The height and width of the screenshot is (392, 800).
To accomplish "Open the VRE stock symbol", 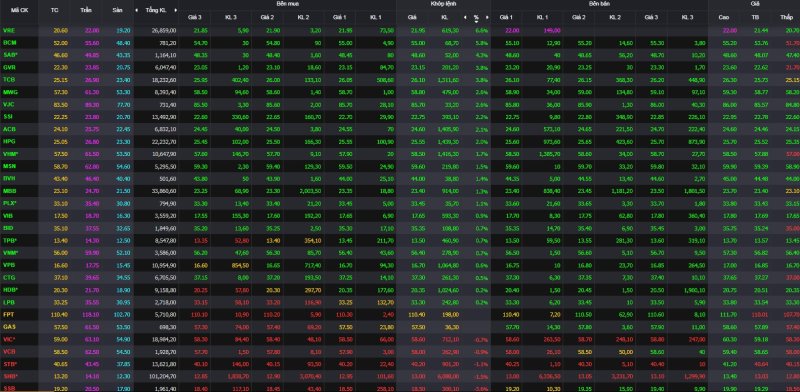I will (8, 31).
